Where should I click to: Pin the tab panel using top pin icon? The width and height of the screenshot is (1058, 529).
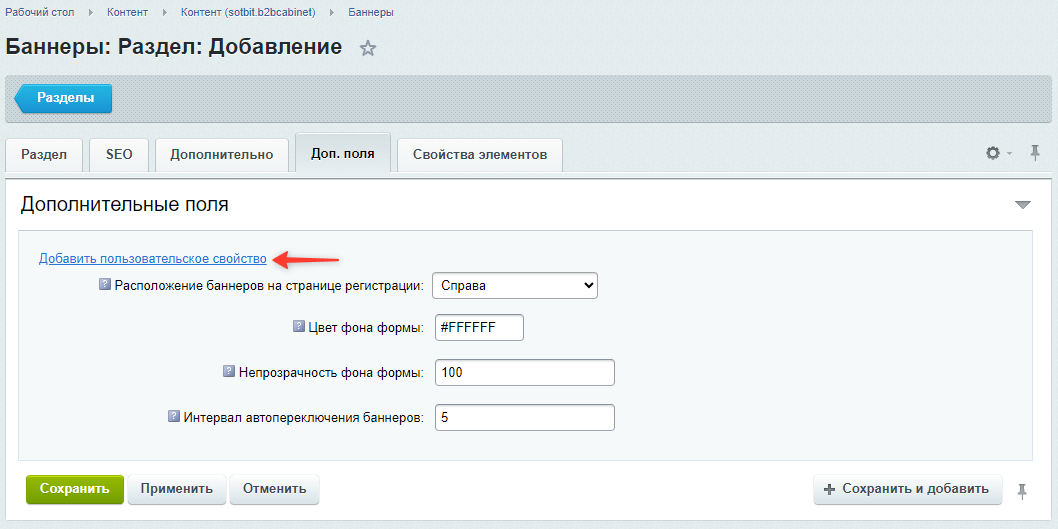click(1035, 153)
